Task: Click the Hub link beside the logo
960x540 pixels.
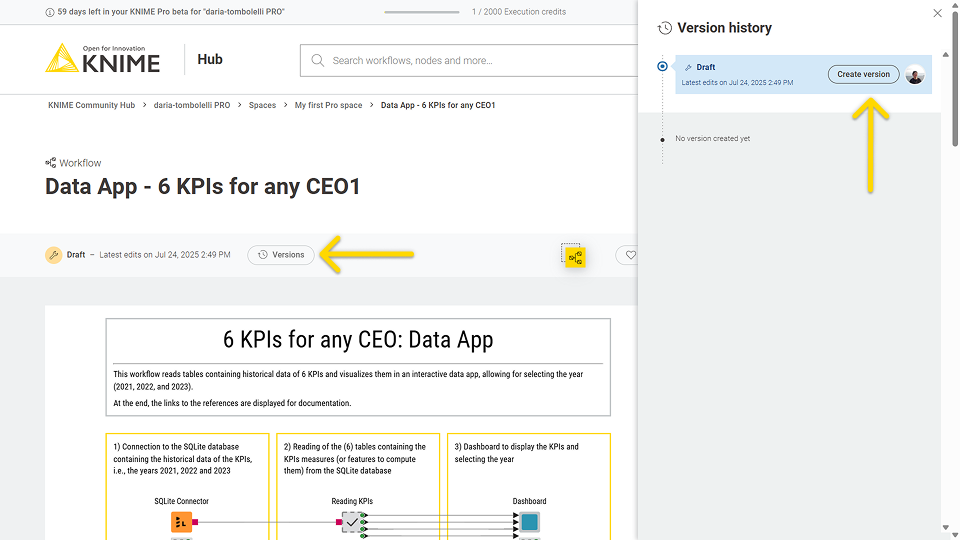Action: pos(210,59)
